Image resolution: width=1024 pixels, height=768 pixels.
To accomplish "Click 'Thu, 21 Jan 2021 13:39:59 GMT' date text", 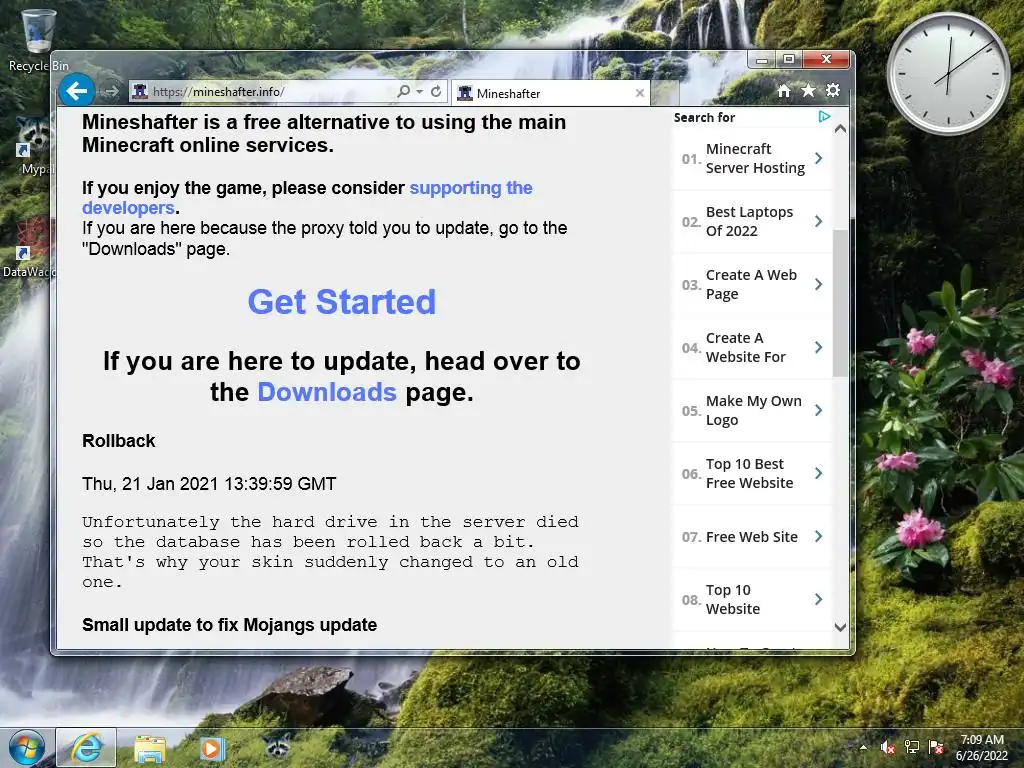I will coord(209,484).
